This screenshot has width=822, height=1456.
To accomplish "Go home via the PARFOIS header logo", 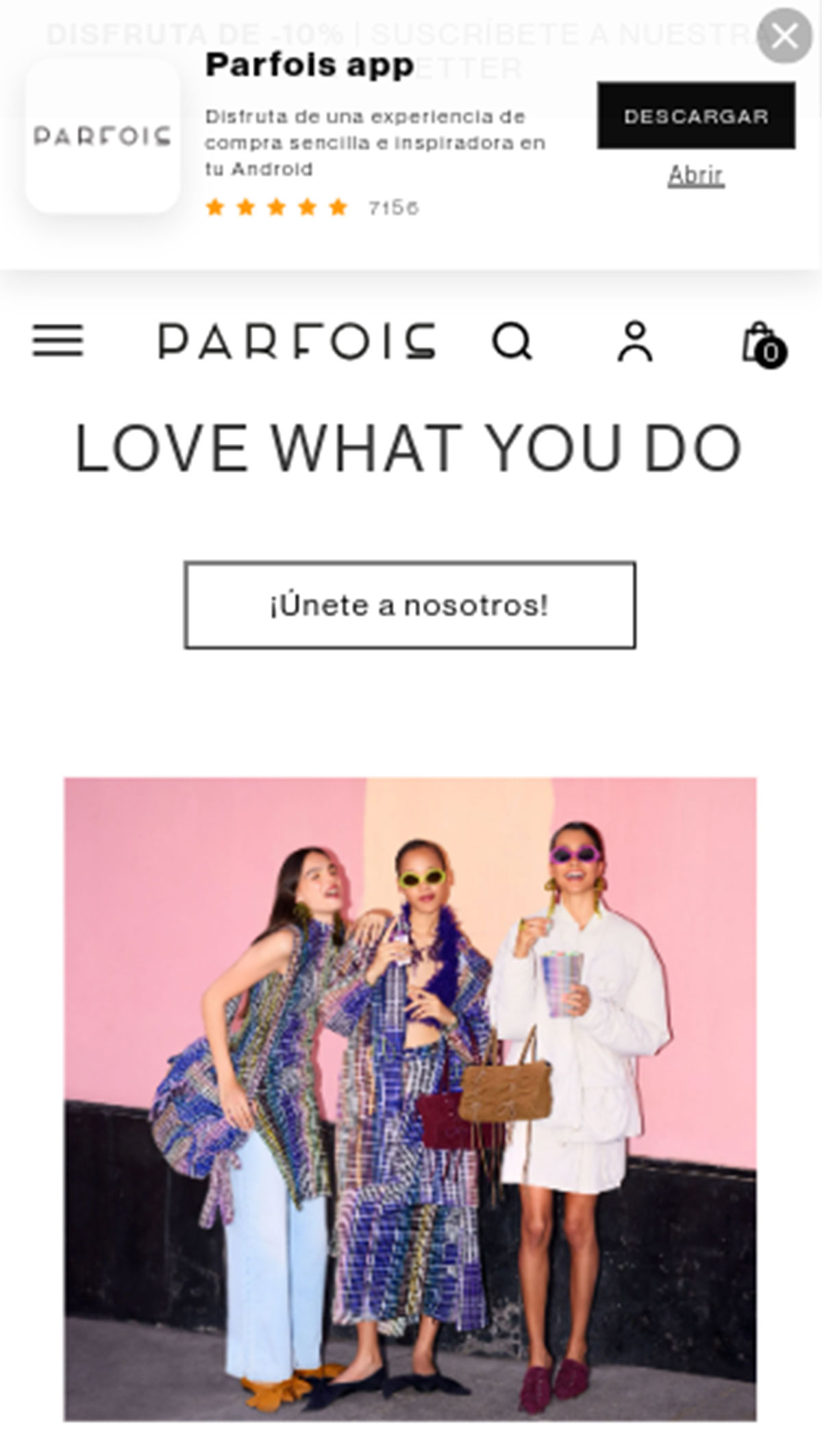I will pos(297,341).
